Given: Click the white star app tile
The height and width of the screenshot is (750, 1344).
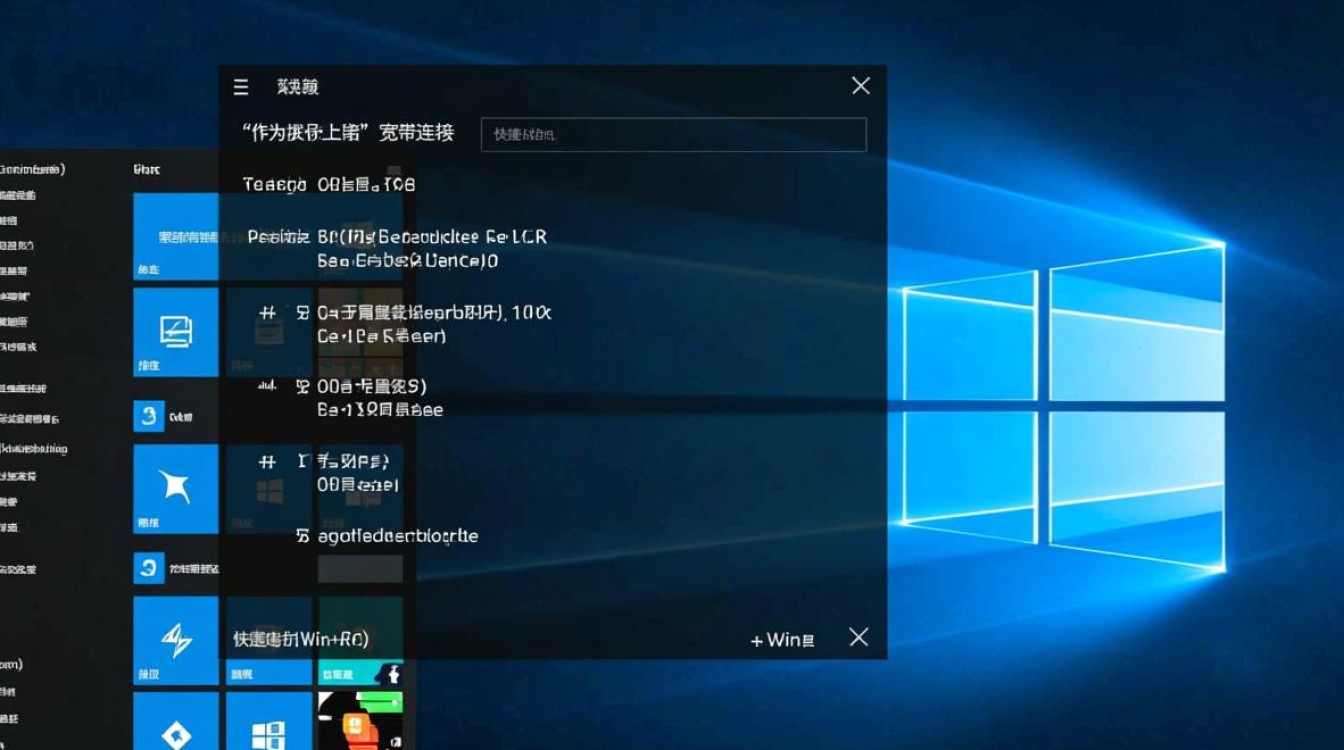Looking at the screenshot, I should (x=175, y=488).
